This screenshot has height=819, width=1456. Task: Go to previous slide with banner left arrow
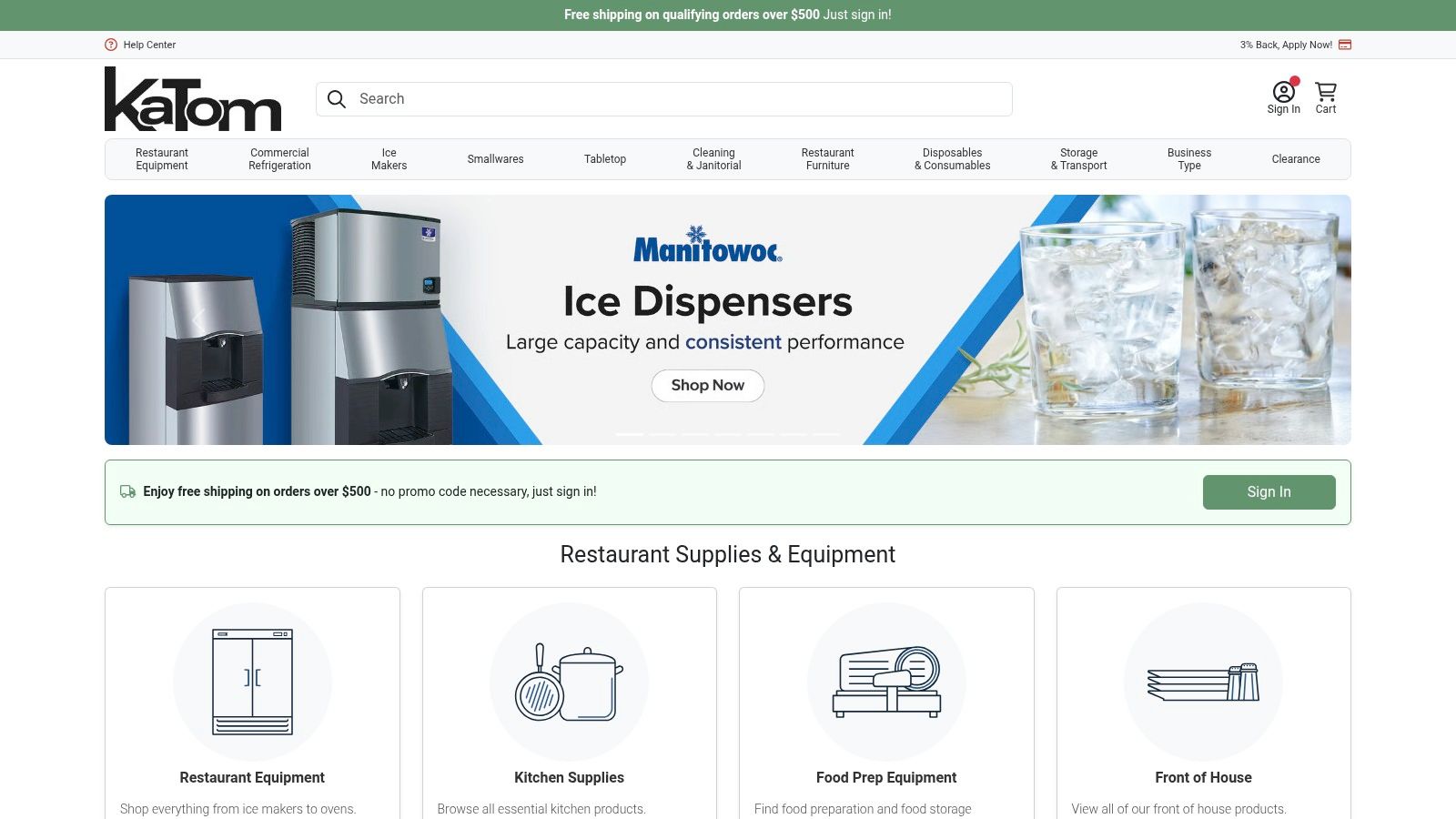[x=198, y=319]
